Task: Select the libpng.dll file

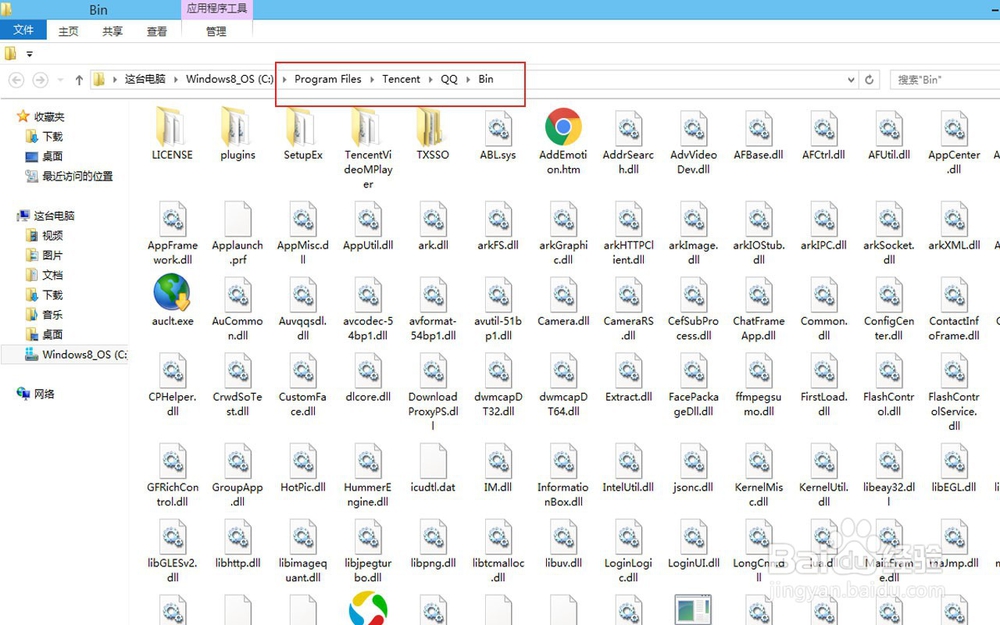Action: click(x=433, y=543)
